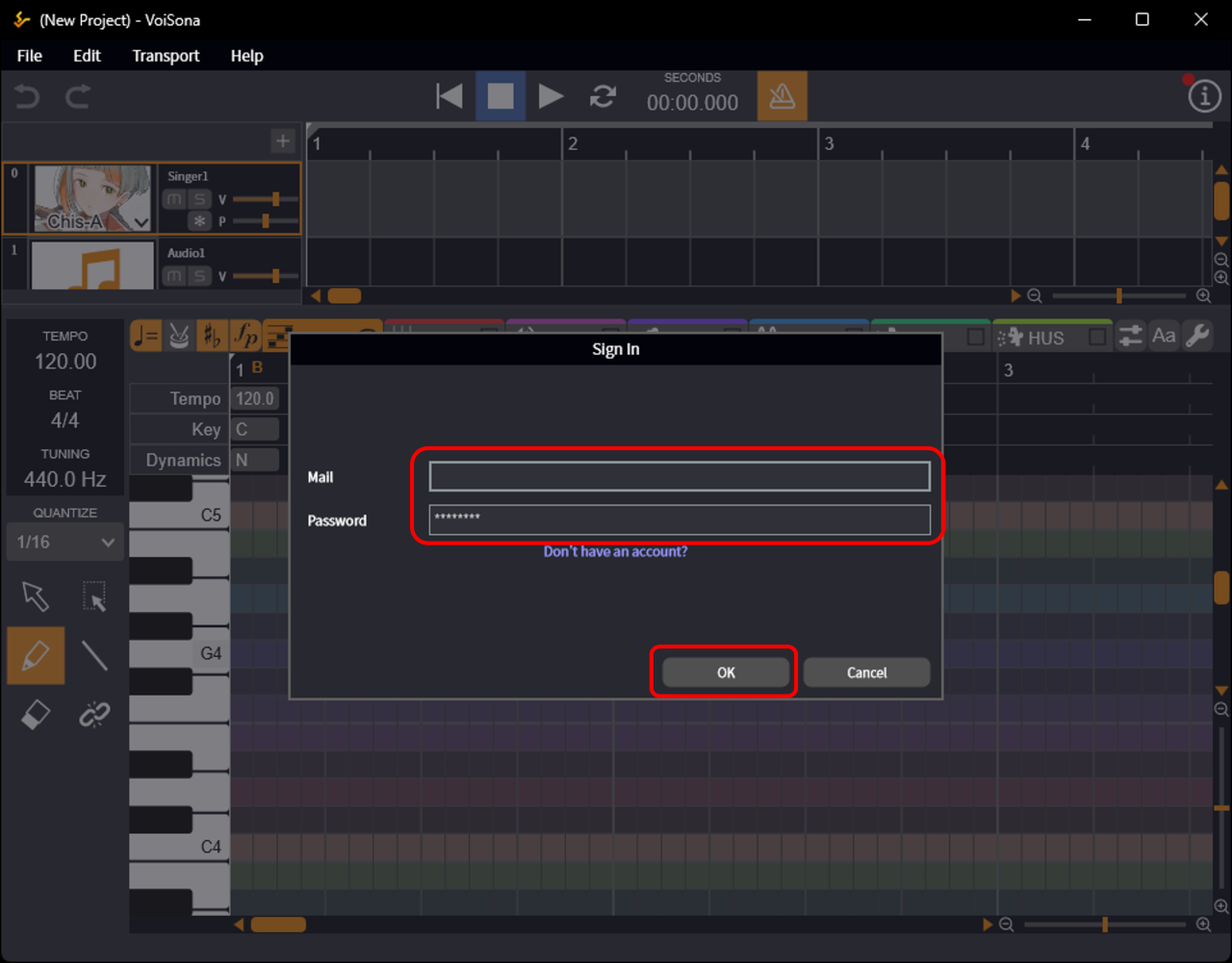
Task: Click the Singer1 volume slider
Action: tap(265, 199)
